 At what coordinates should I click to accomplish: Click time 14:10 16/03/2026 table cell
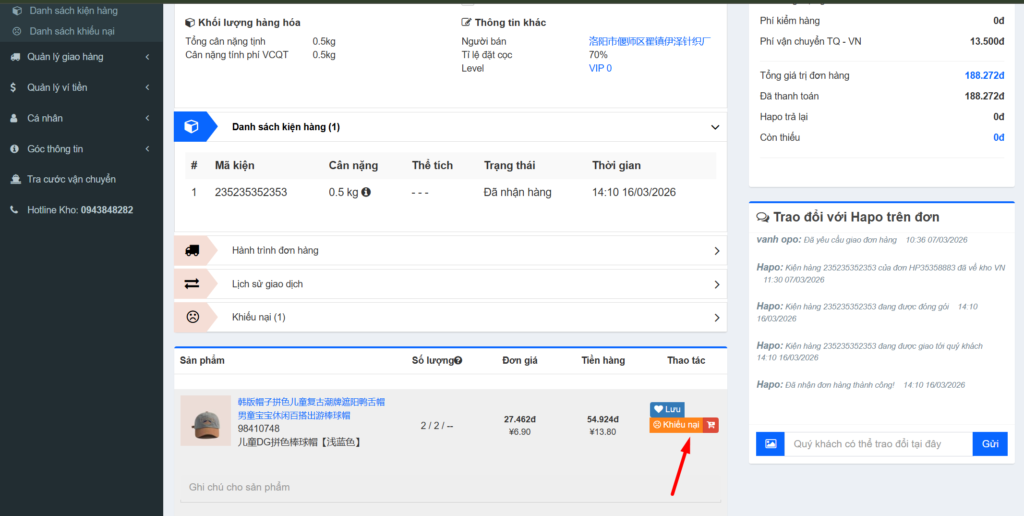(x=633, y=193)
